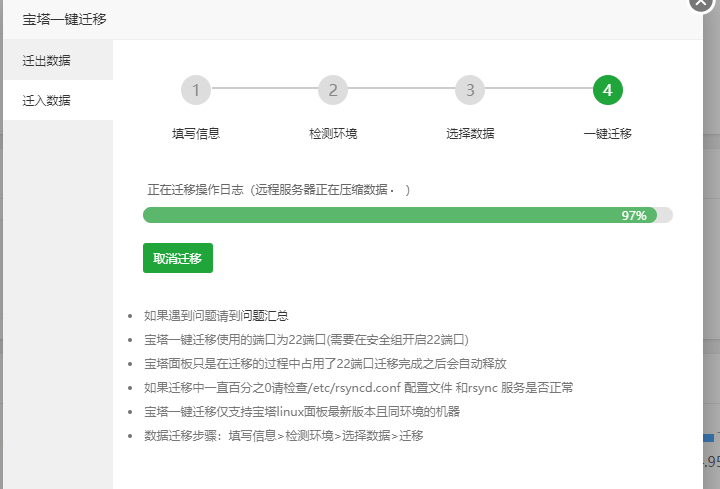Click the green step 4 circle
Screen dimensions: 720x489
pos(608,90)
